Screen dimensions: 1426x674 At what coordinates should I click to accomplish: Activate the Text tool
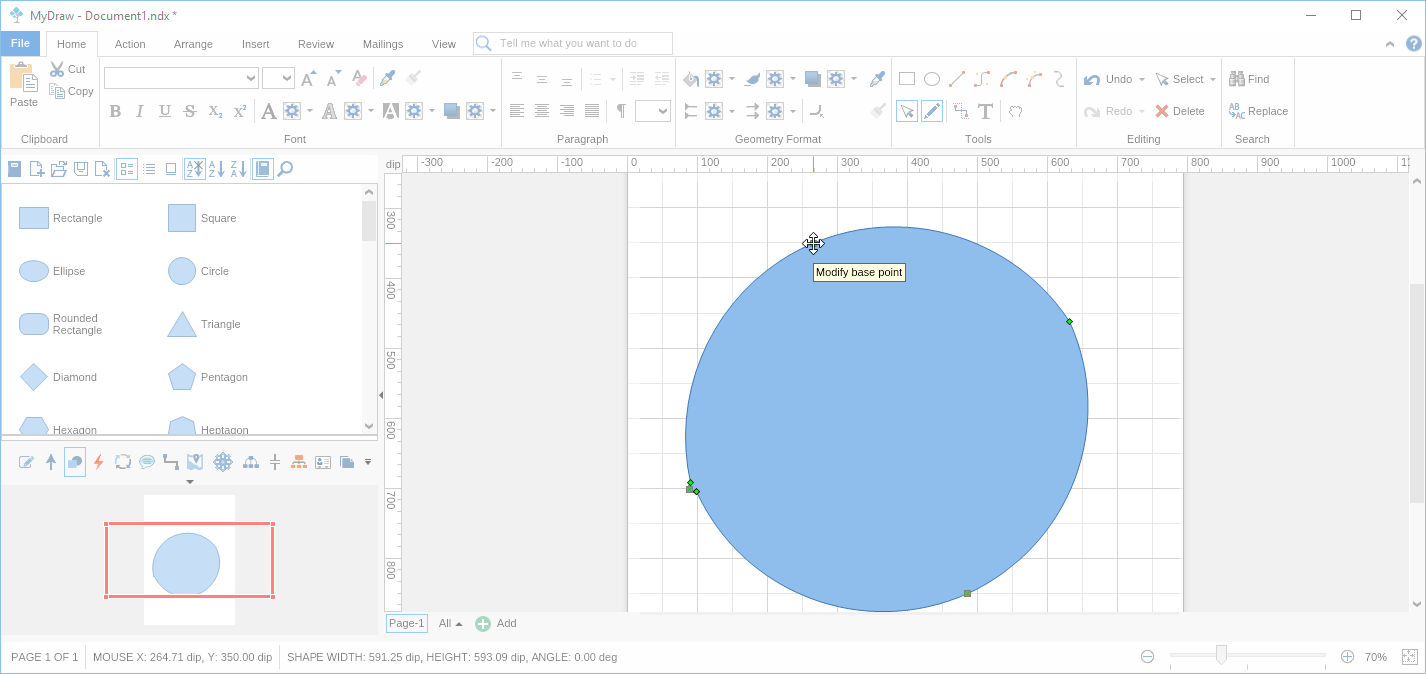coord(985,111)
